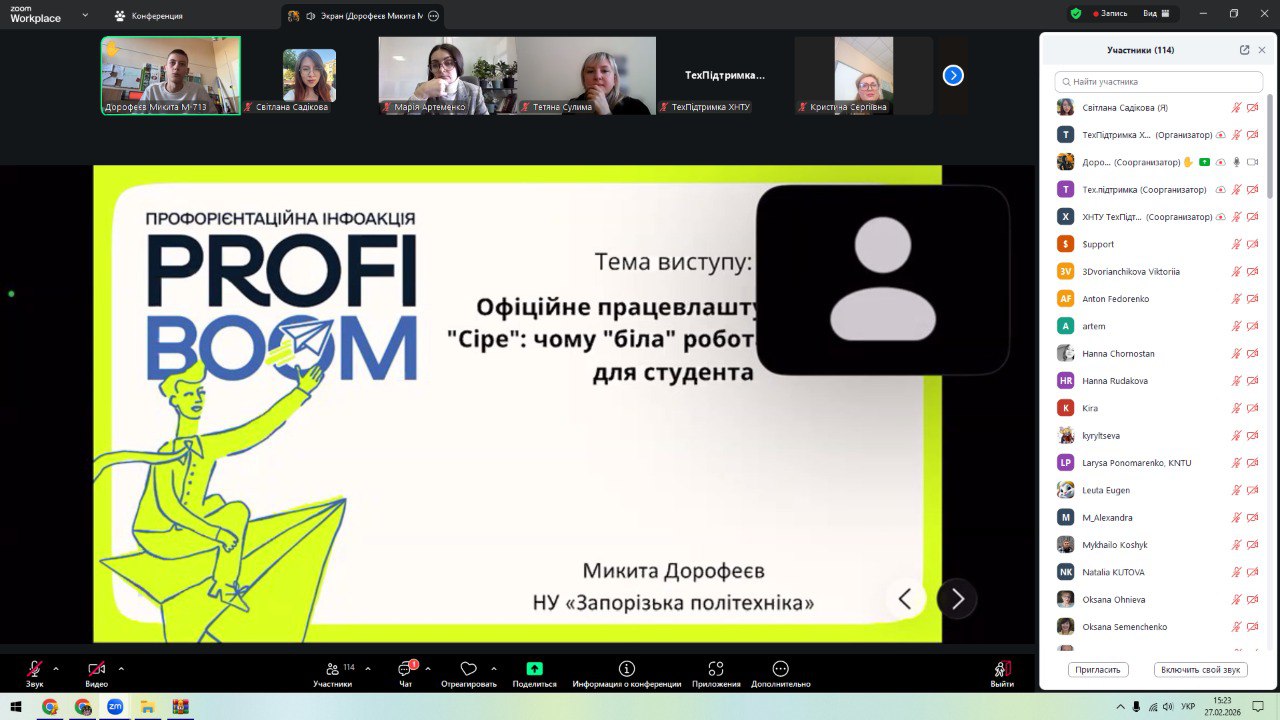Viewport: 1280px width, 720px height.
Task: Expand video options arrow next to Видео
Action: [x=121, y=668]
